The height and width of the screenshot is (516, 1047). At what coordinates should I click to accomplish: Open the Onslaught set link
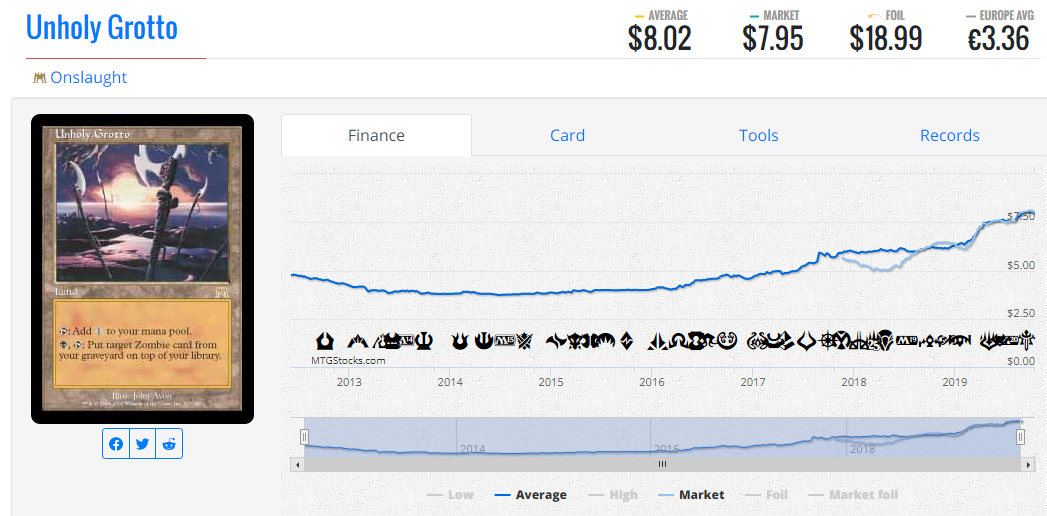coord(88,77)
